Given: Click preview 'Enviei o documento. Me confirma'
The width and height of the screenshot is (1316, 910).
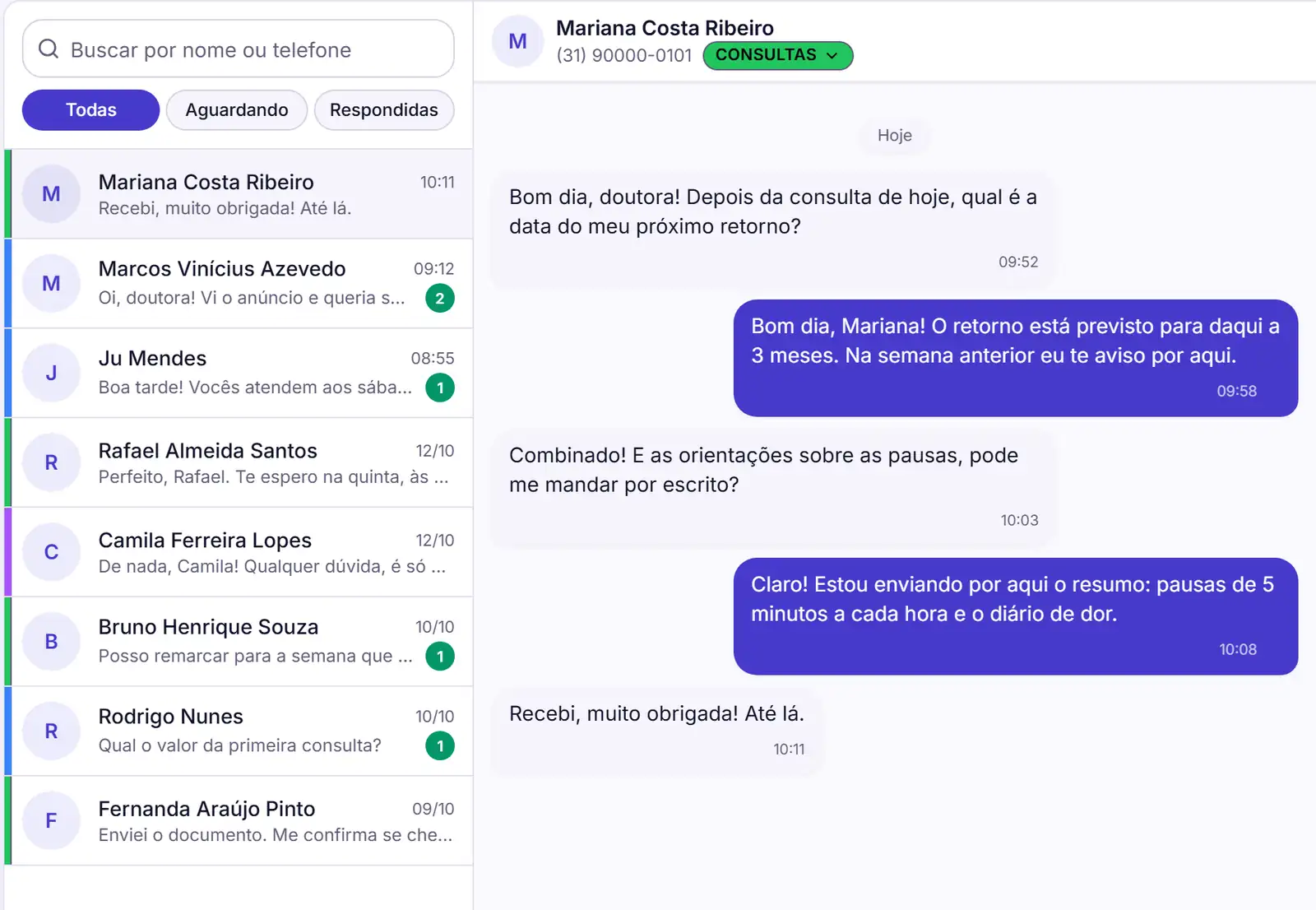Looking at the screenshot, I should tap(276, 835).
